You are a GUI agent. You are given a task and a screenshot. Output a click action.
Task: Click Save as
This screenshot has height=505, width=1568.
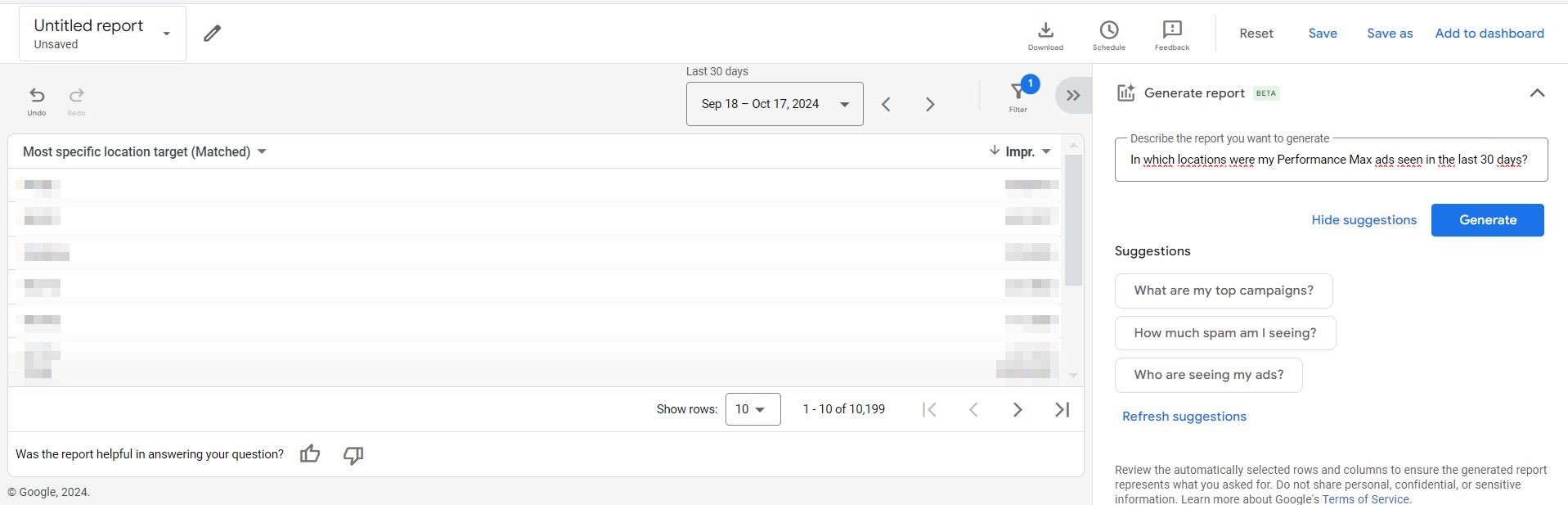pyautogui.click(x=1389, y=34)
